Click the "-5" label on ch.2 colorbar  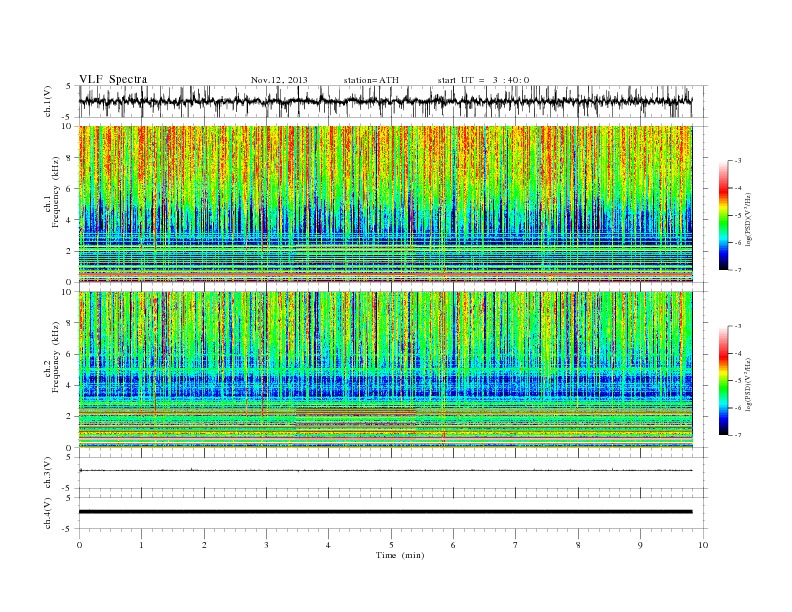[737, 381]
